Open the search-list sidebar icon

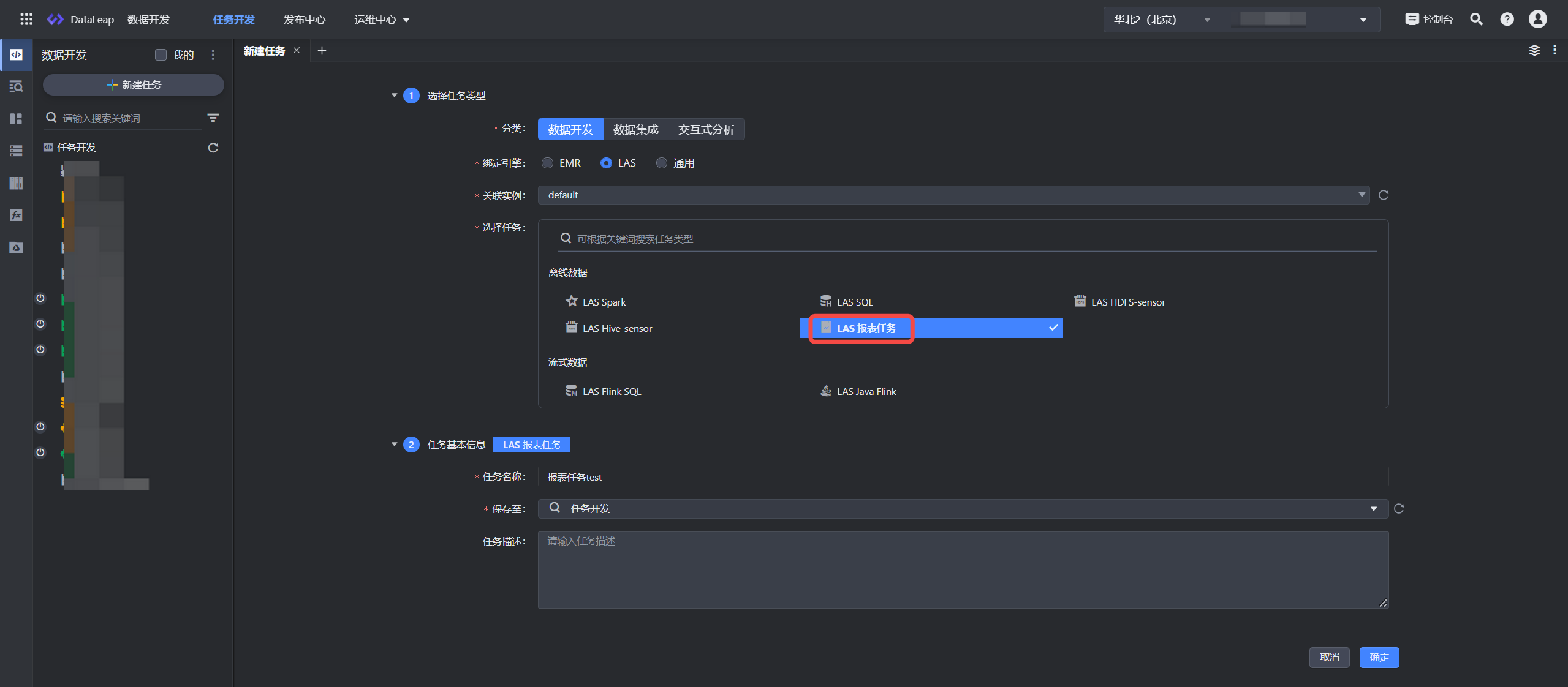pos(17,86)
